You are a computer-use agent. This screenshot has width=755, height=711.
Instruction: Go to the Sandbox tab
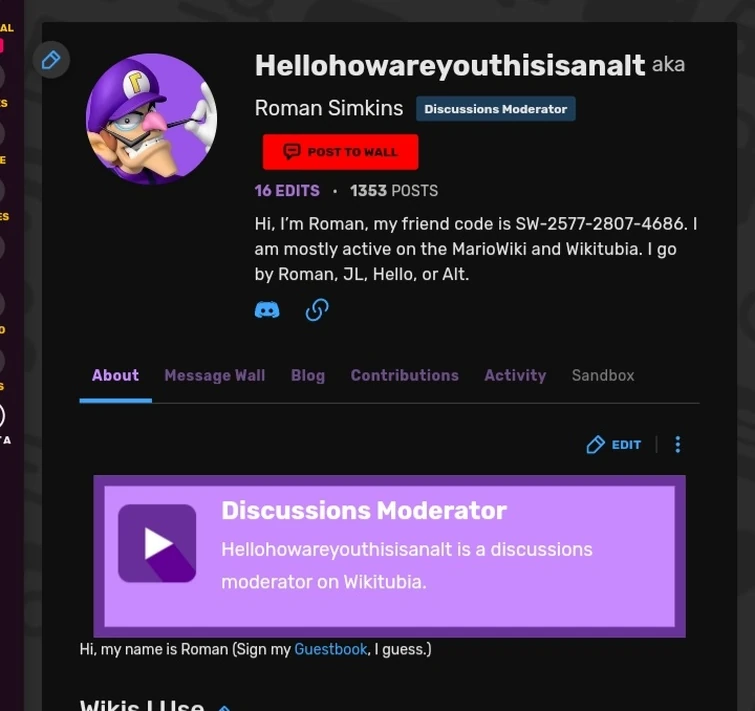click(x=603, y=375)
